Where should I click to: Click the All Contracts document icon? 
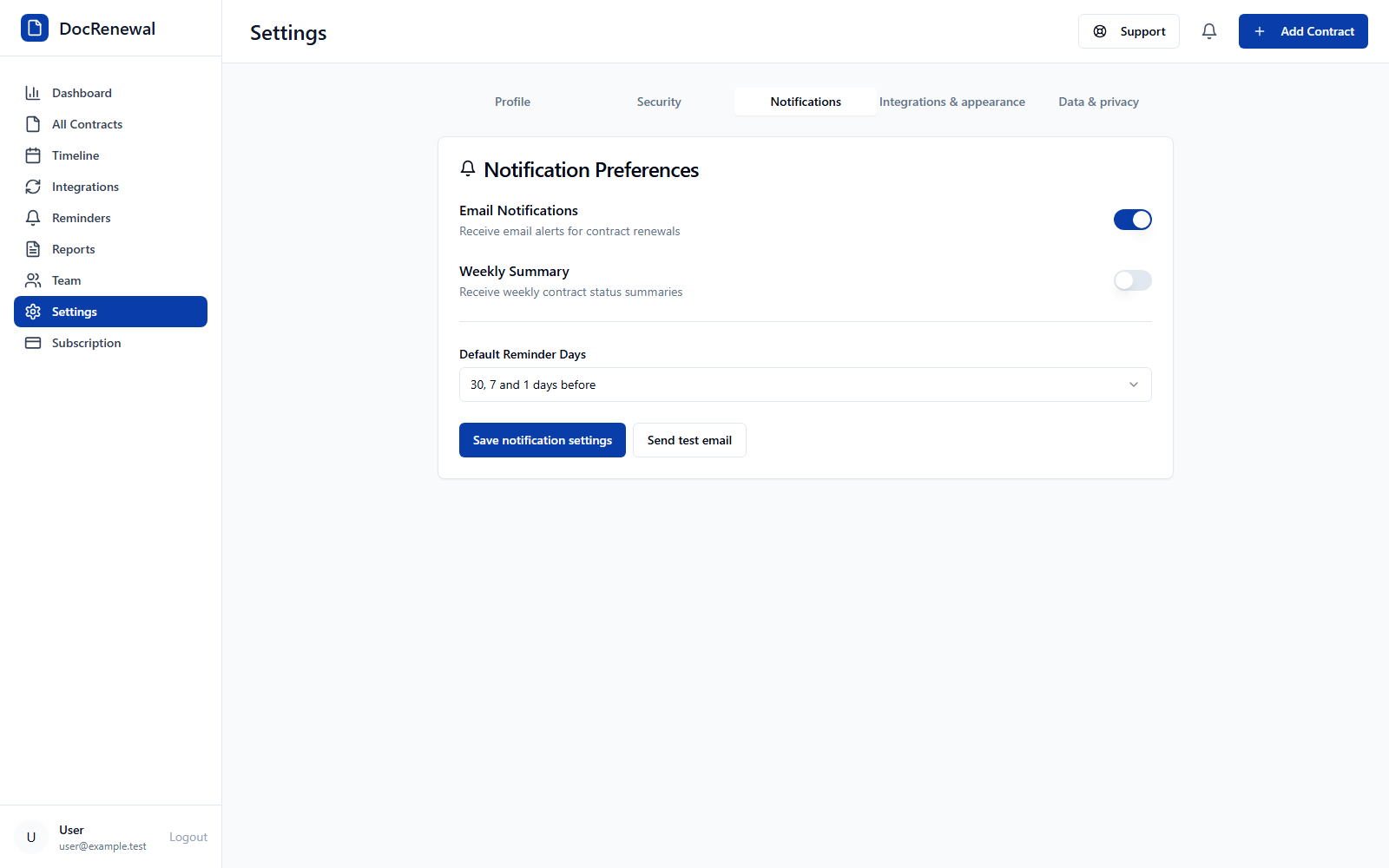33,124
